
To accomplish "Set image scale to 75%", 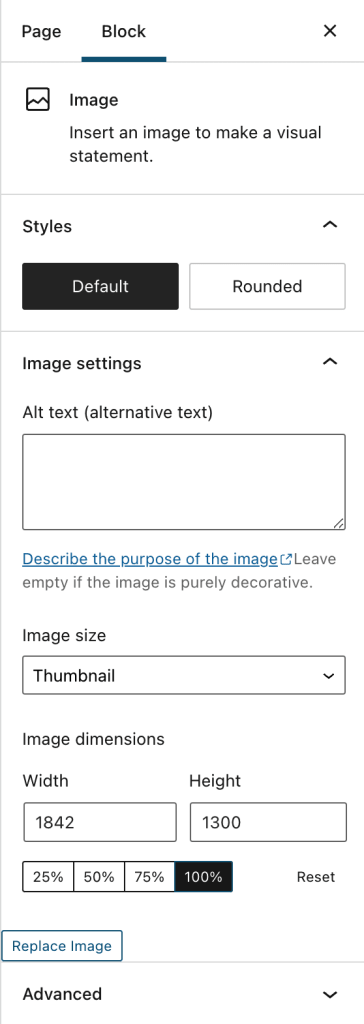I will point(149,877).
